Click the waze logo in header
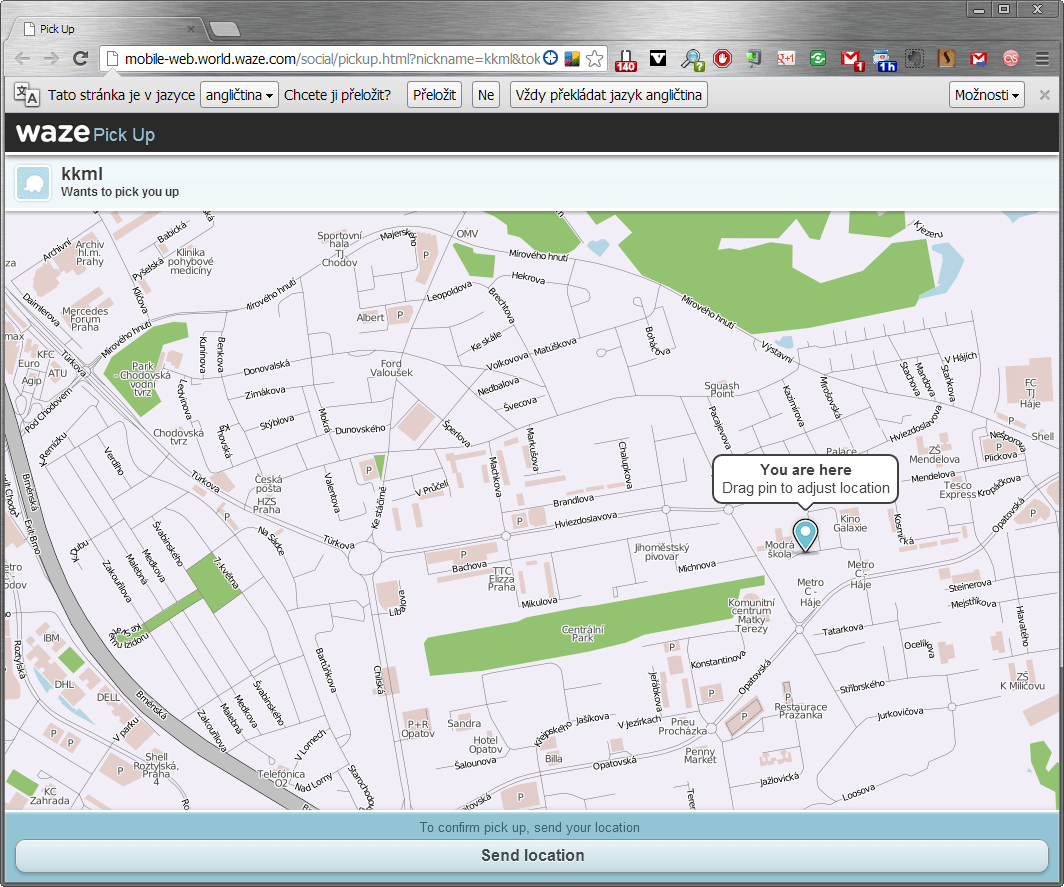The height and width of the screenshot is (887, 1064). pyautogui.click(x=53, y=132)
